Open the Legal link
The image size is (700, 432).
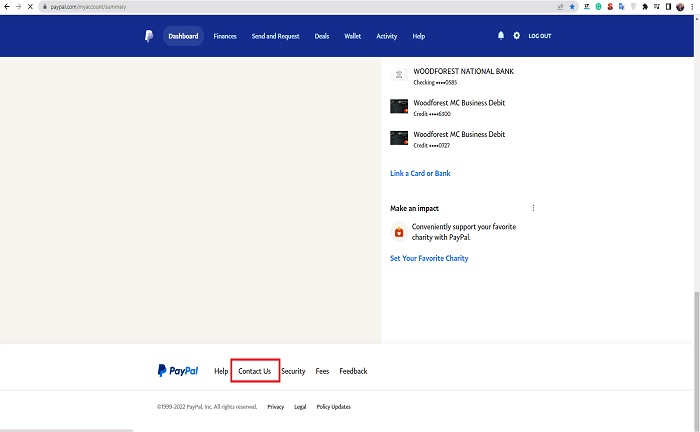300,407
